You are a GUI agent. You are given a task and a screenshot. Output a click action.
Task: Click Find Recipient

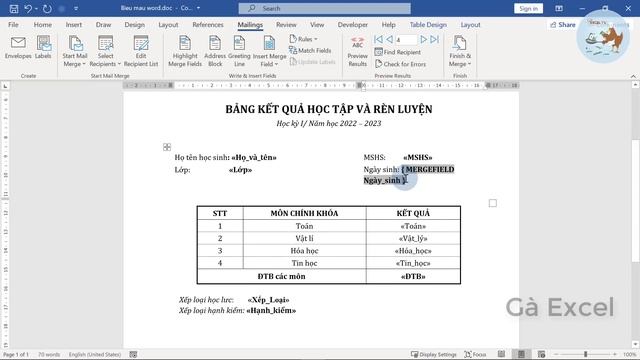(398, 52)
